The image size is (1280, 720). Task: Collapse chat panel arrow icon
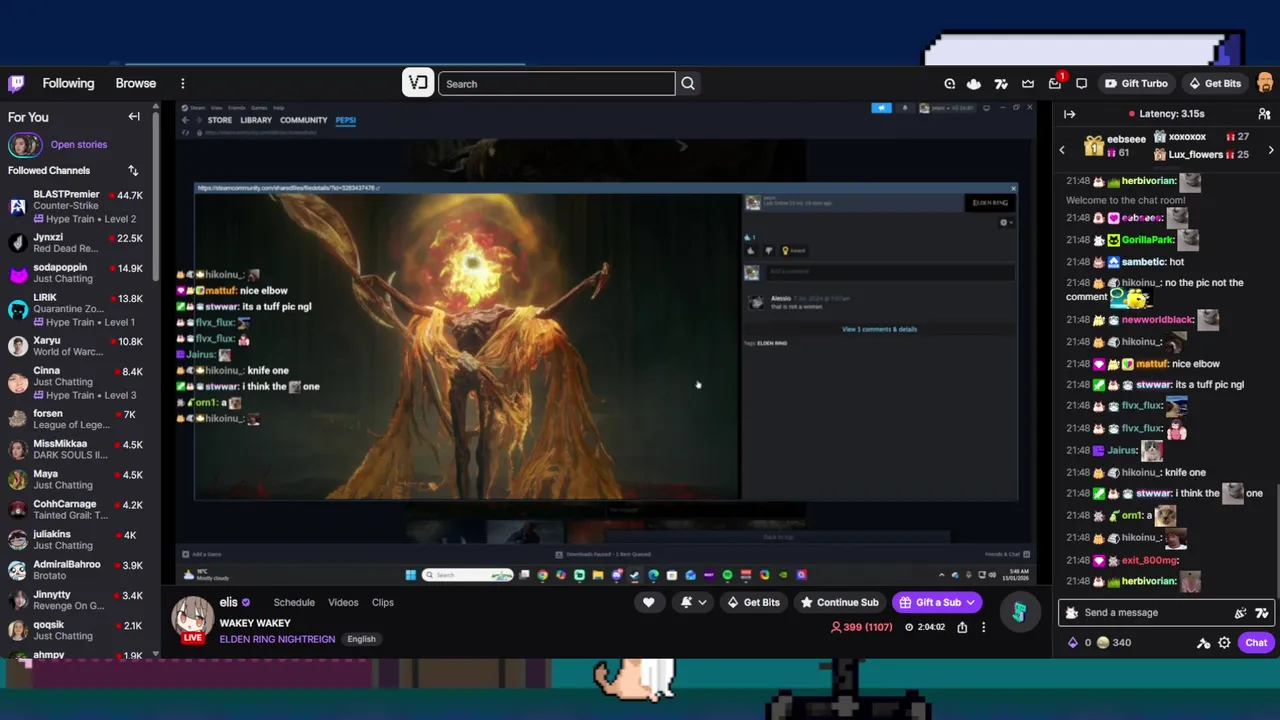click(x=1069, y=115)
